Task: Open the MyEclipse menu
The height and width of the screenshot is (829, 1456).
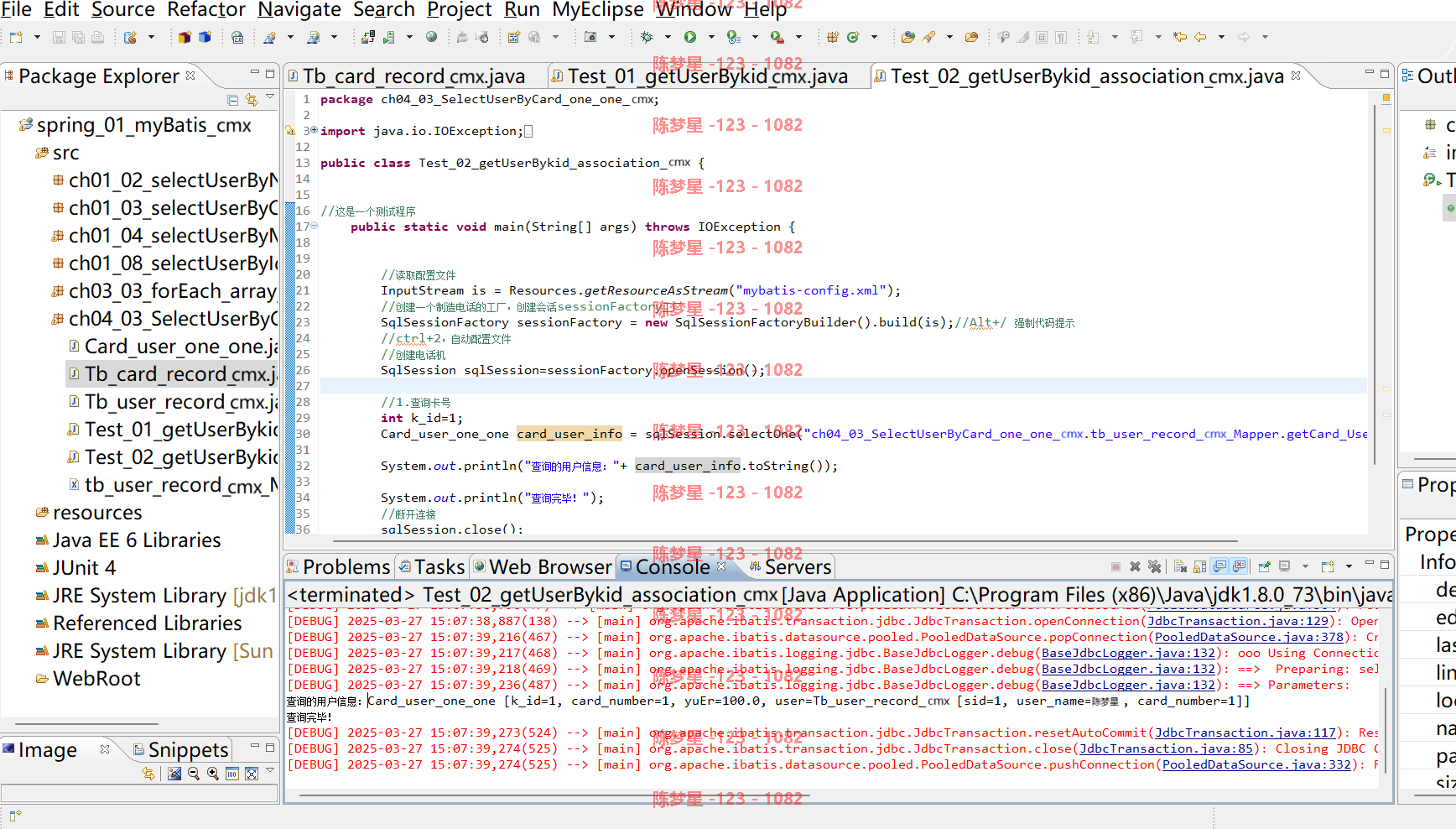Action: pos(598,9)
